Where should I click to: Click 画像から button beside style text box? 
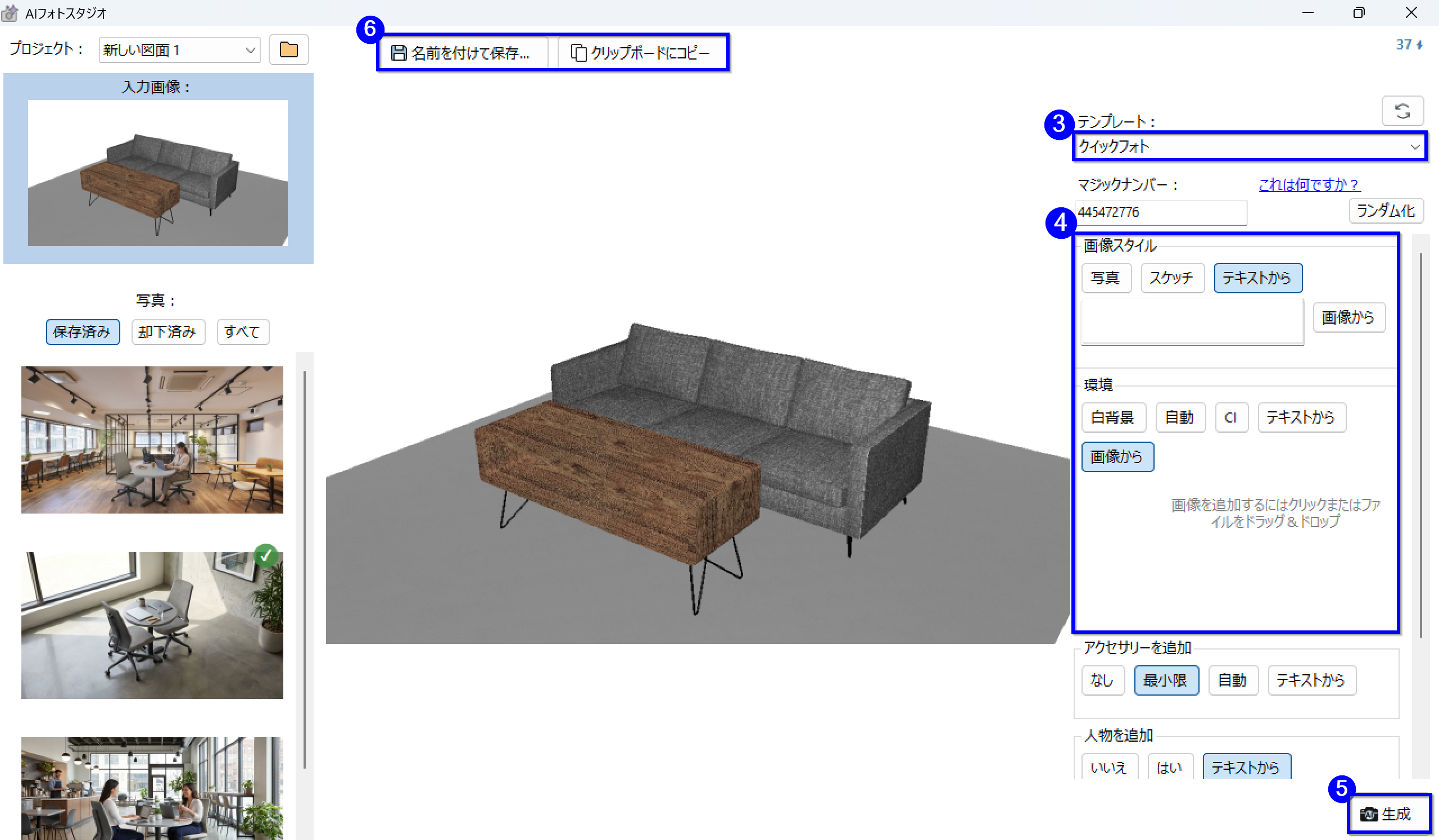(1349, 317)
